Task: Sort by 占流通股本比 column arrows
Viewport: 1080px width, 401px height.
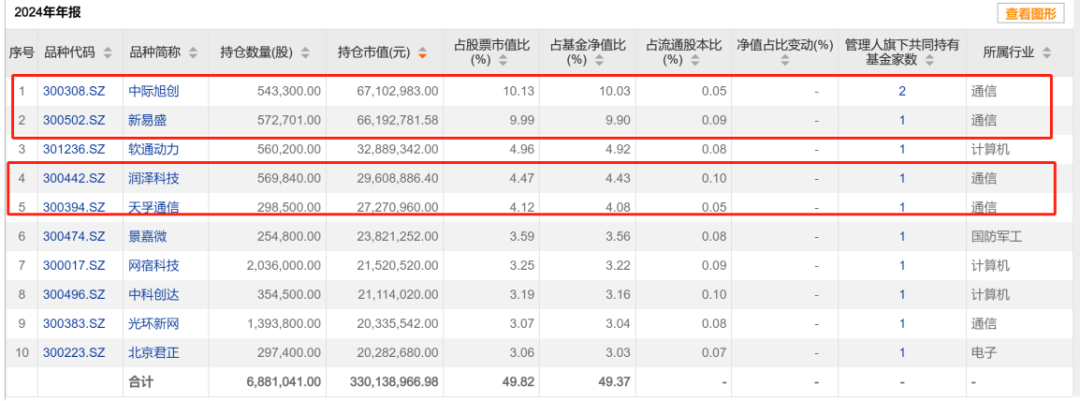Action: point(695,60)
